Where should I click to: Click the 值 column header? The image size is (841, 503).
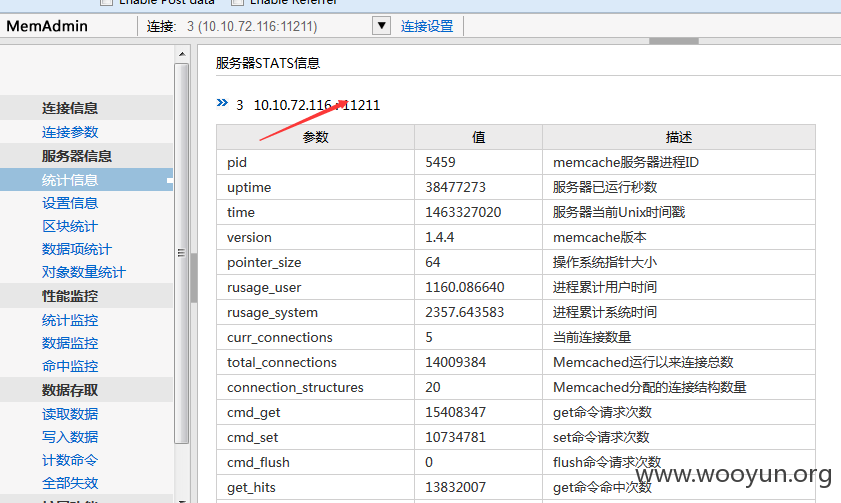[478, 137]
